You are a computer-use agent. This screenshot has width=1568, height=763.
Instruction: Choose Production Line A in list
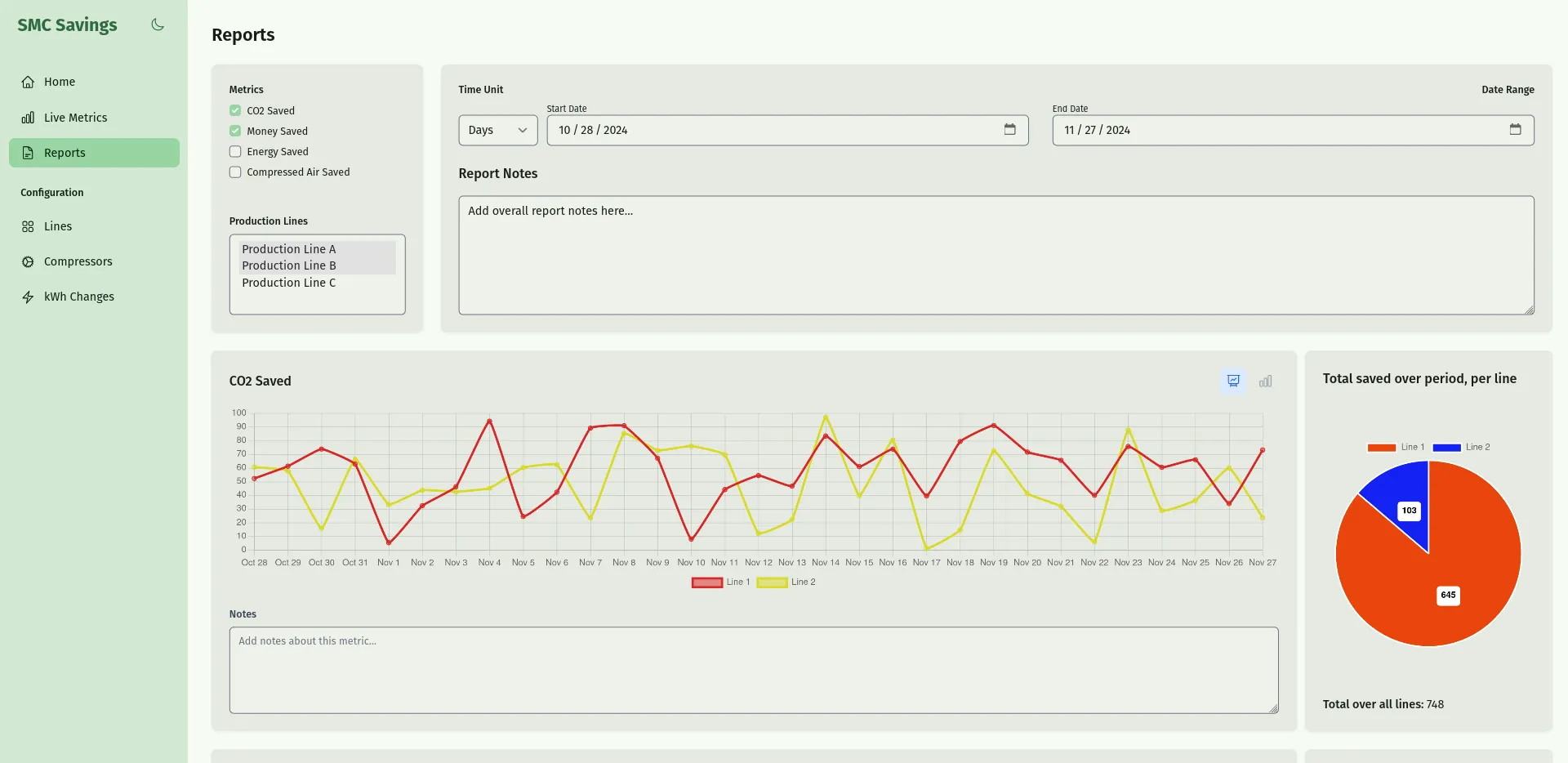coord(288,249)
